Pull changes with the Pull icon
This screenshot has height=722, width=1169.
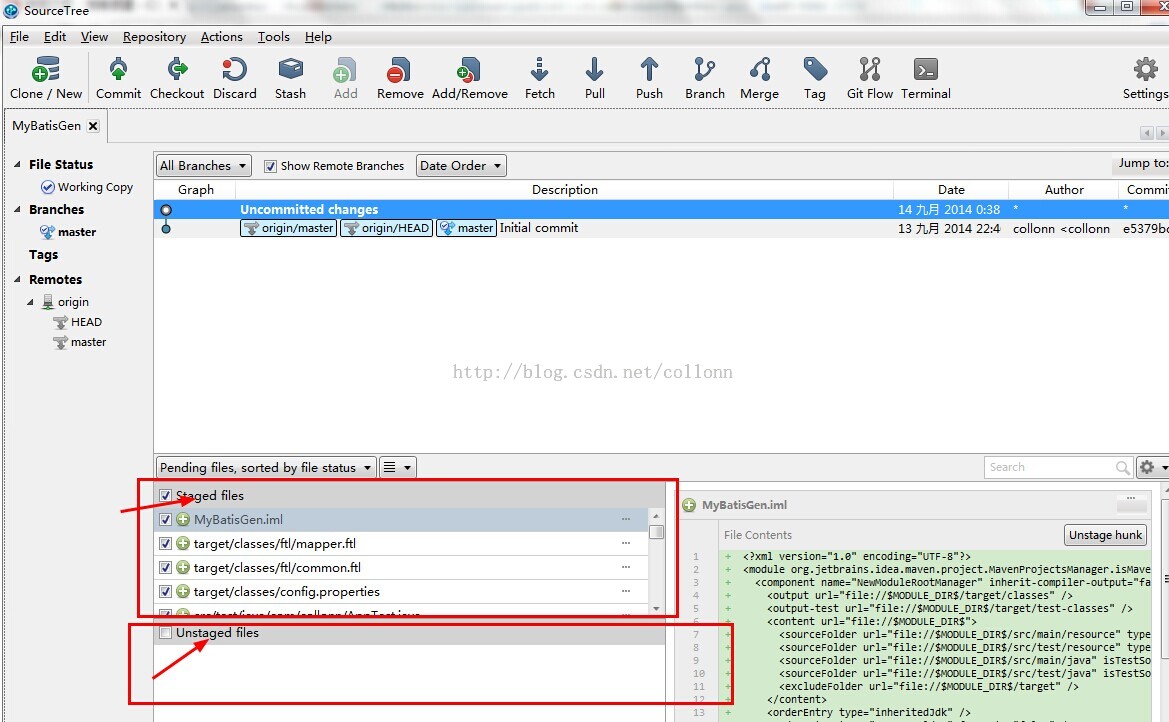click(594, 75)
